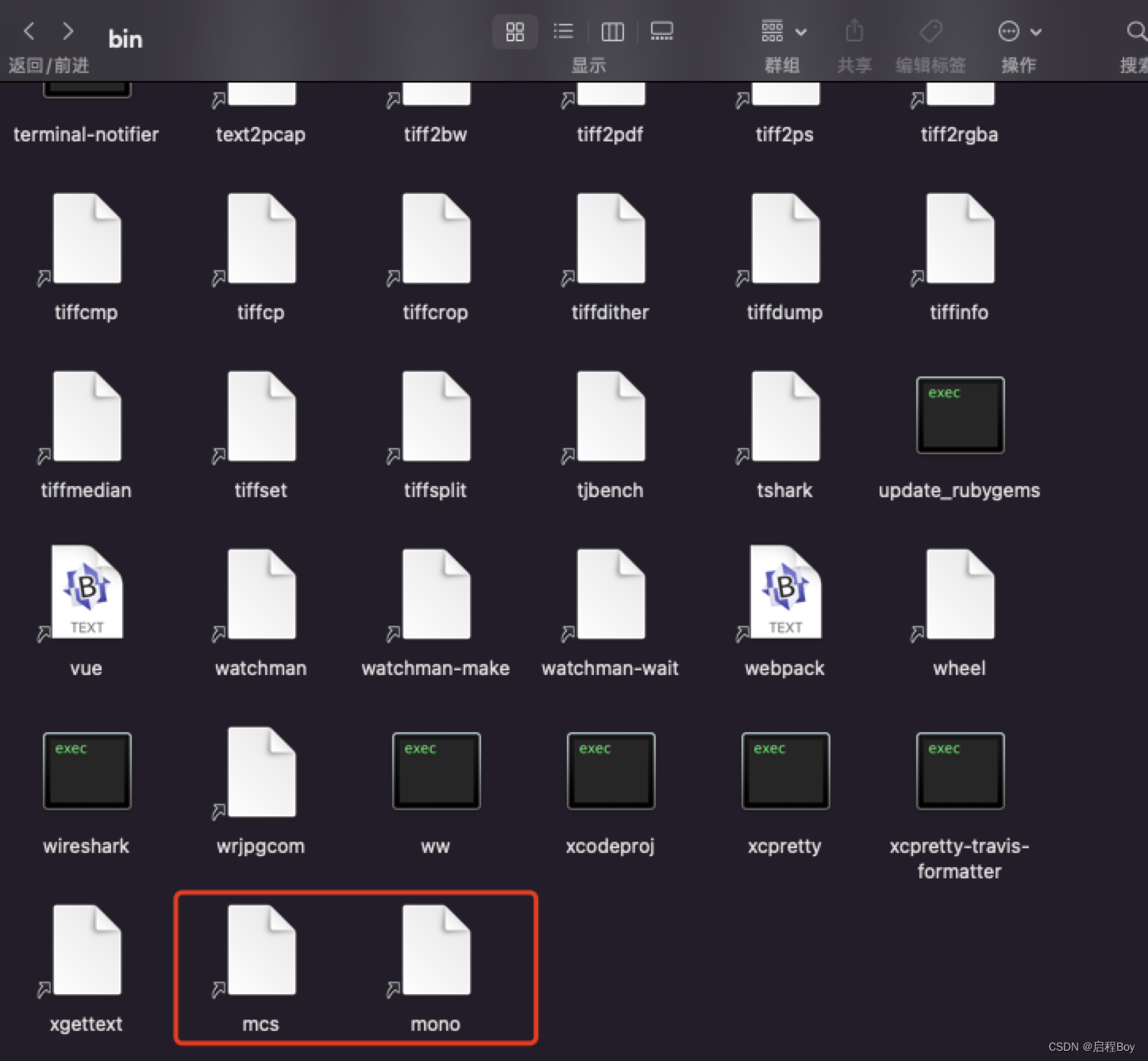Select the xcpretty-travis-formatter exec icon
This screenshot has height=1061, width=1148.
(x=960, y=771)
